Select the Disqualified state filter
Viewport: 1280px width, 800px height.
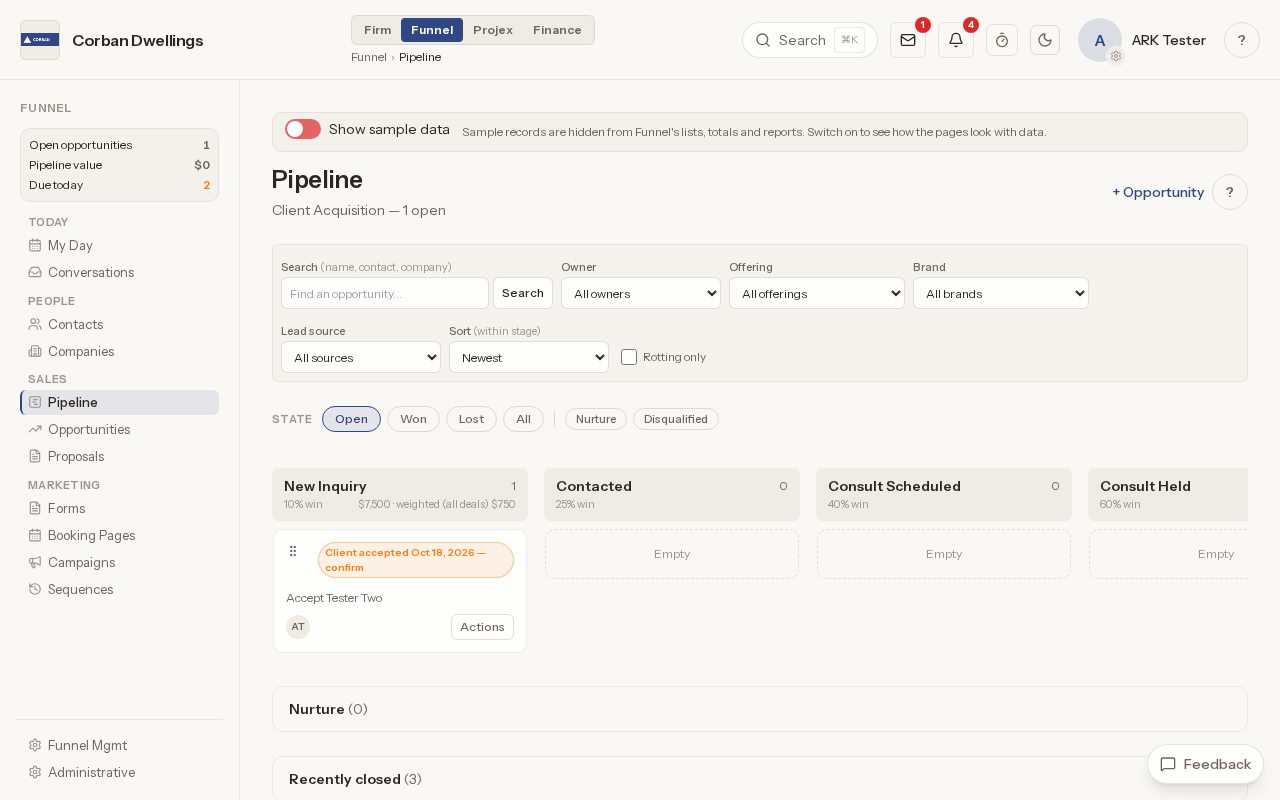click(676, 419)
